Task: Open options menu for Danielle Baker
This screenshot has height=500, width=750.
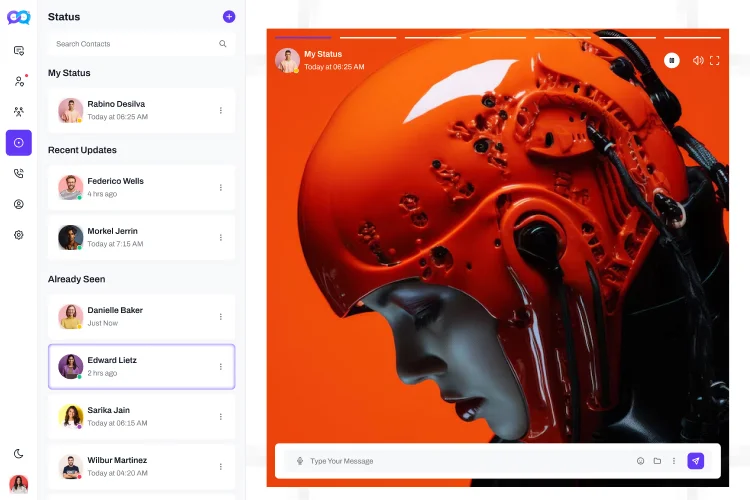Action: [221, 317]
